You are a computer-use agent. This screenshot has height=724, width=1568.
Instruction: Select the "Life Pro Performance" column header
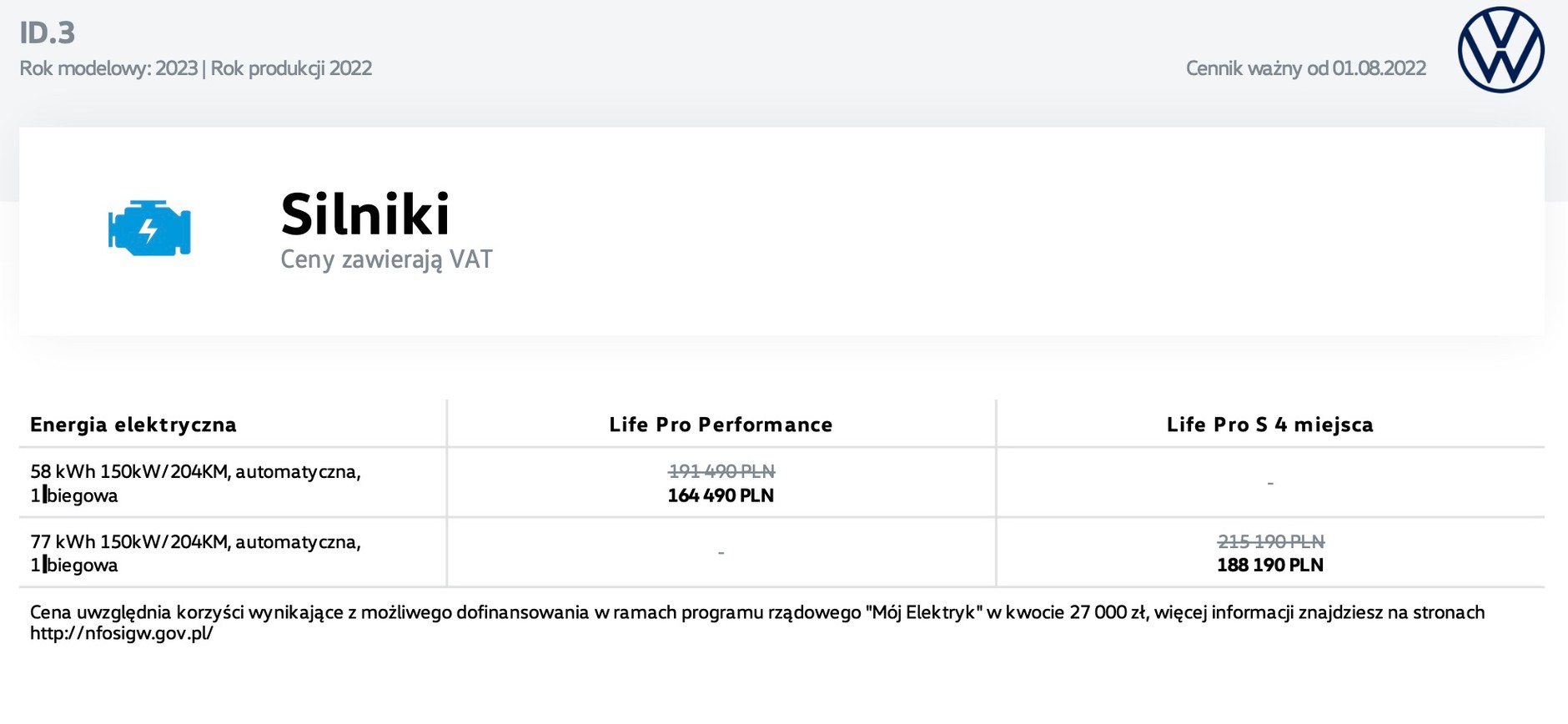click(x=721, y=425)
